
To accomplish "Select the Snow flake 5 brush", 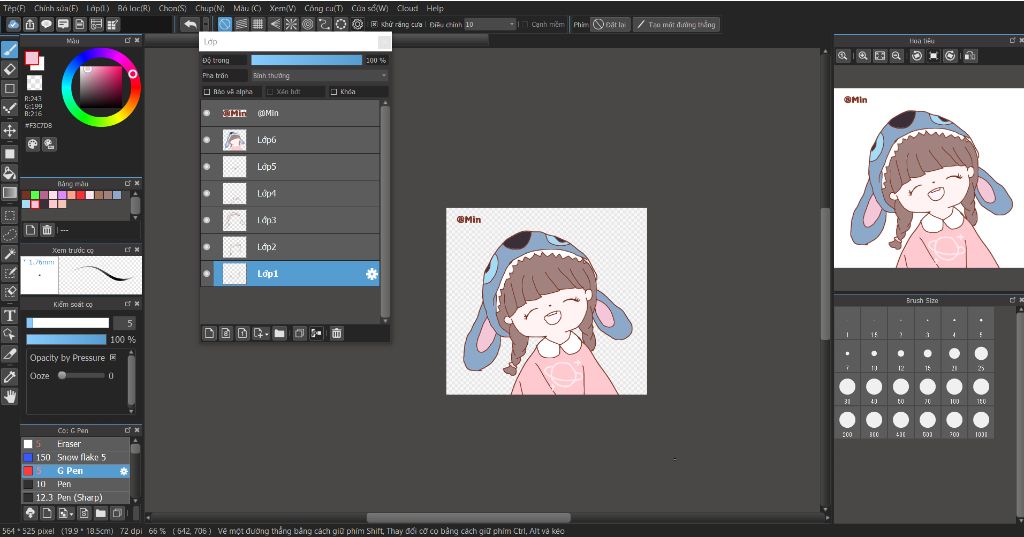I will pyautogui.click(x=76, y=457).
